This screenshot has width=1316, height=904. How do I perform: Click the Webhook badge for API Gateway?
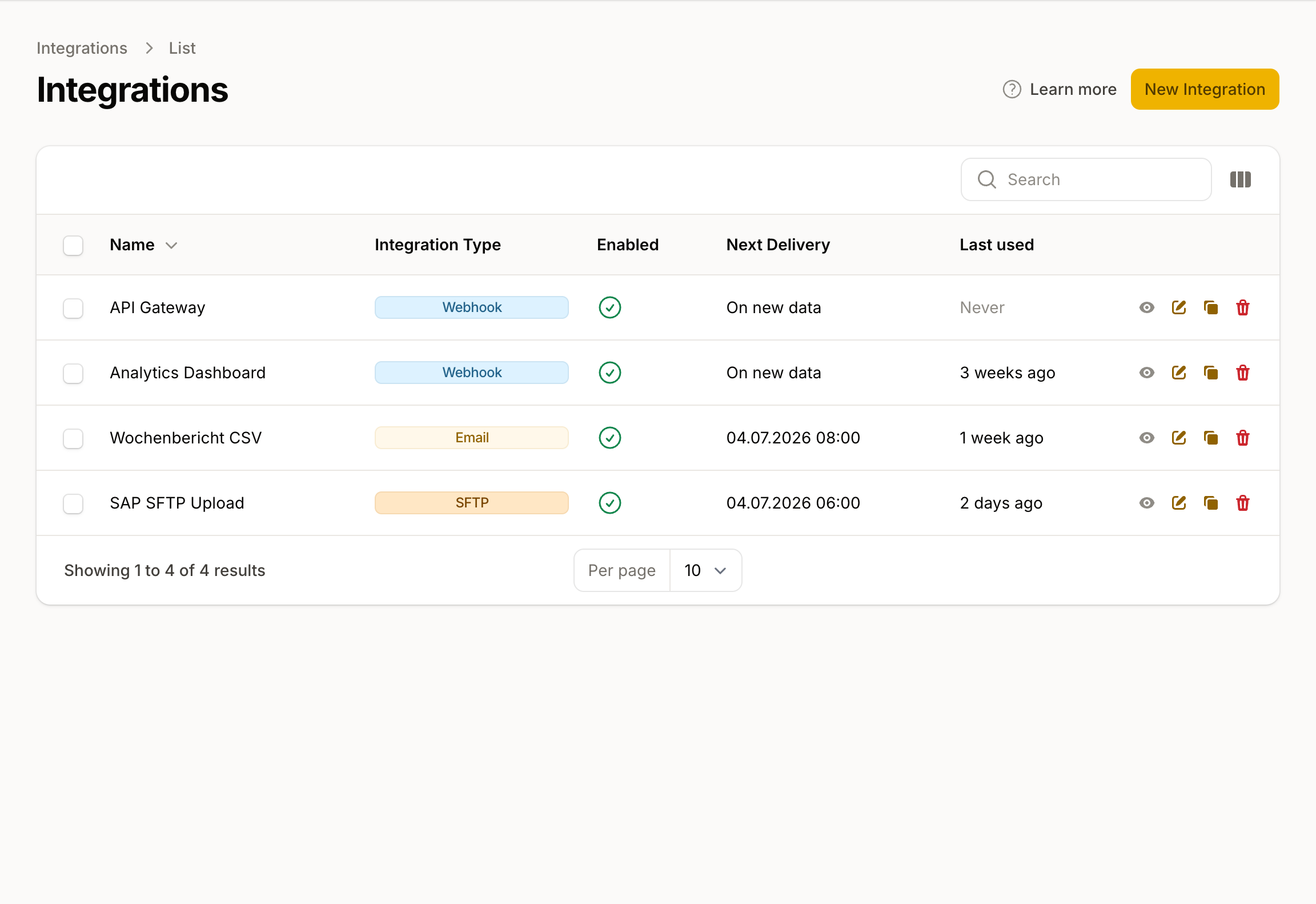pos(472,307)
